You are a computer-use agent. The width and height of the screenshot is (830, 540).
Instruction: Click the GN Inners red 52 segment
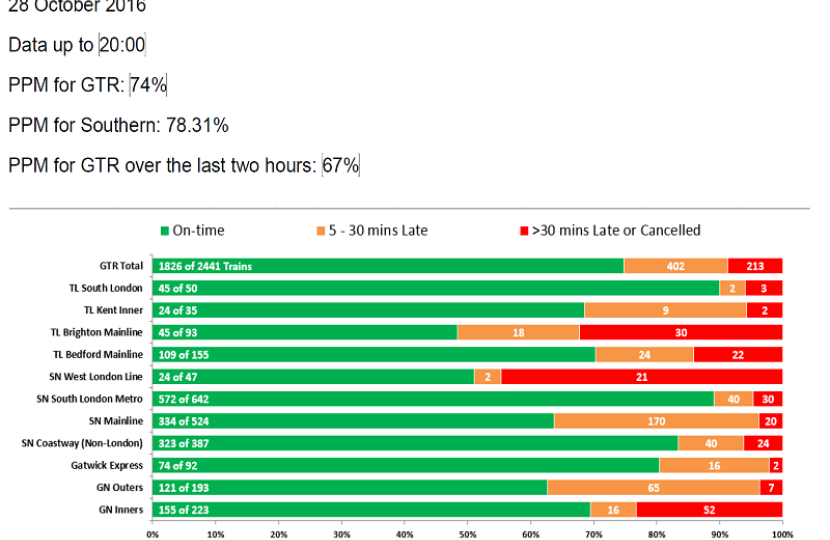709,510
